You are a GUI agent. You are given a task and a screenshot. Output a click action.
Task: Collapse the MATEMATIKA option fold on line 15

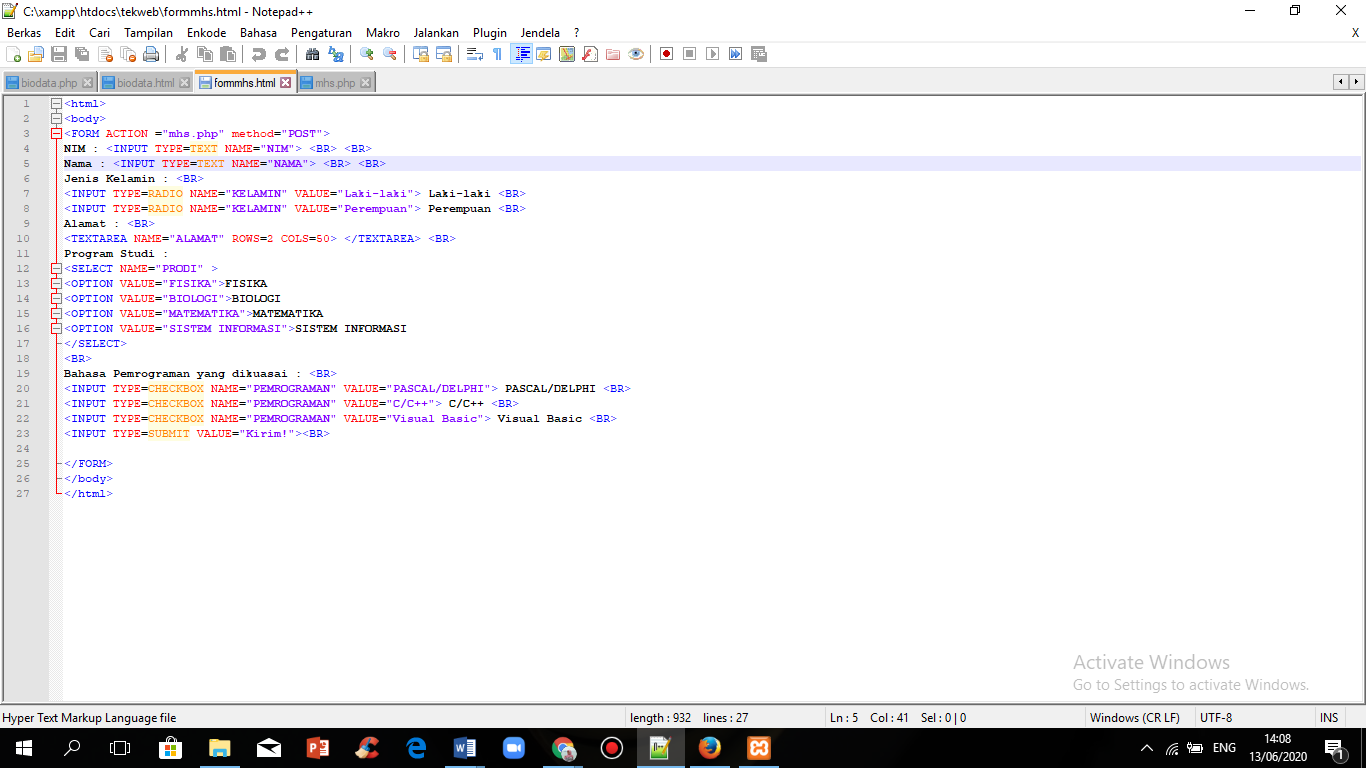(56, 313)
